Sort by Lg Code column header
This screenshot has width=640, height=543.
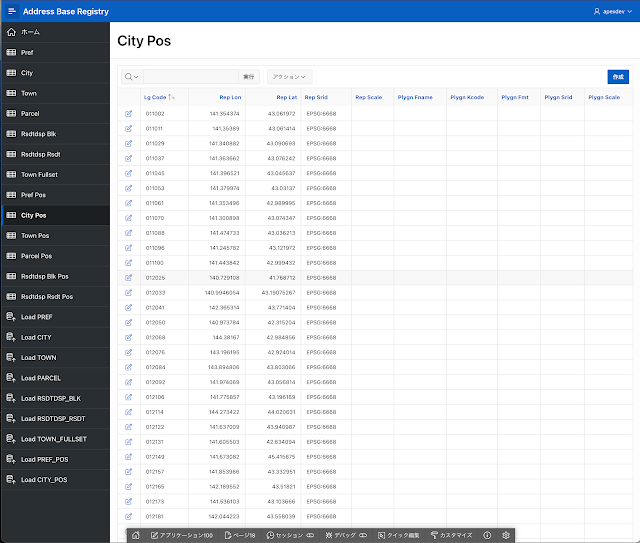pos(155,97)
